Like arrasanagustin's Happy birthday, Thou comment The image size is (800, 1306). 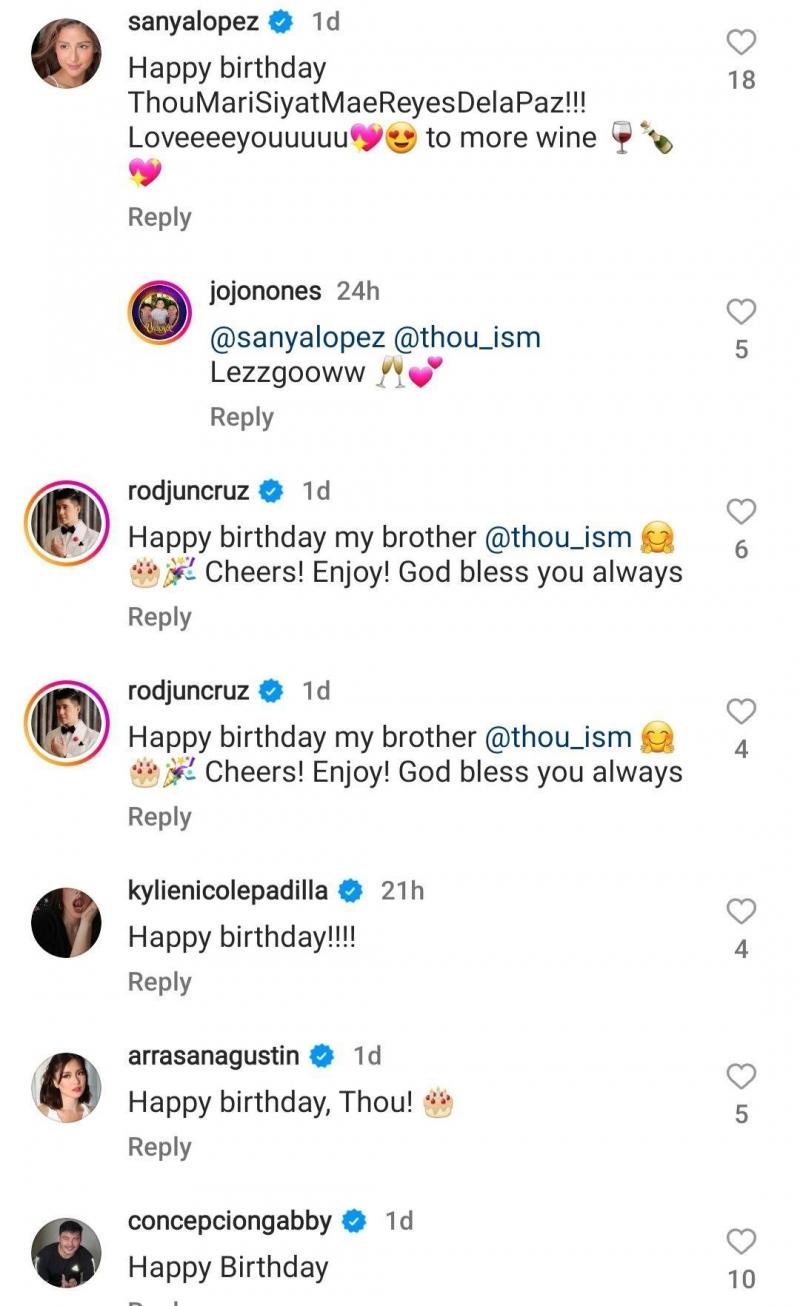(741, 1077)
